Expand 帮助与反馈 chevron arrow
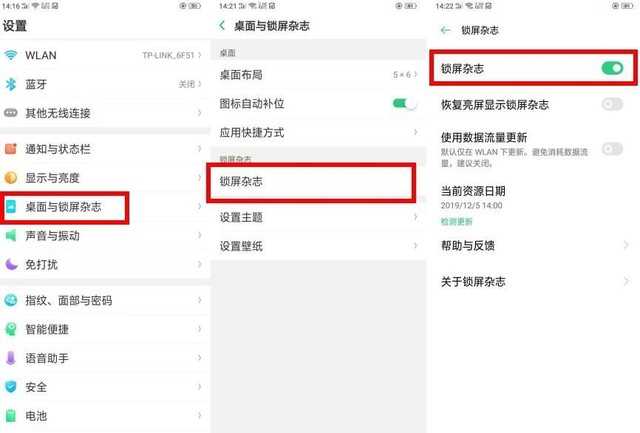Image resolution: width=640 pixels, height=433 pixels. 626,245
